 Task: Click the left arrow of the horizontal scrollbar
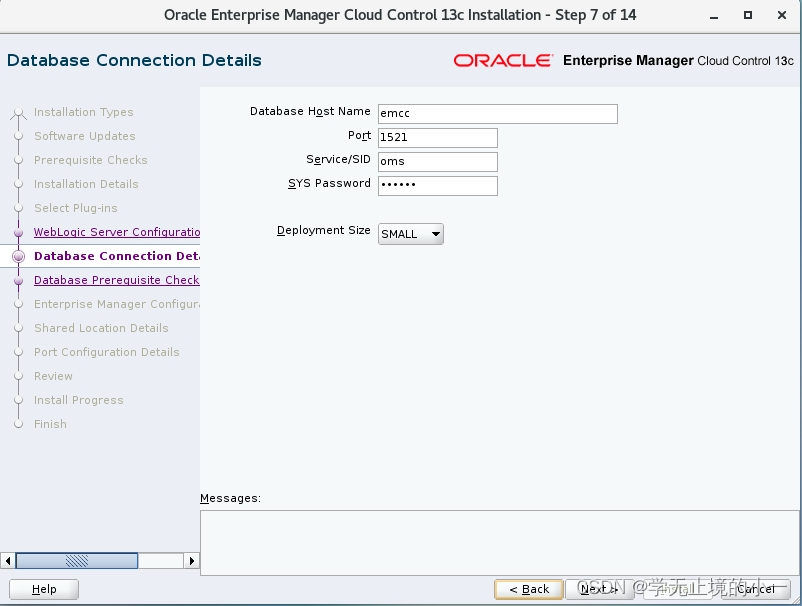7,560
